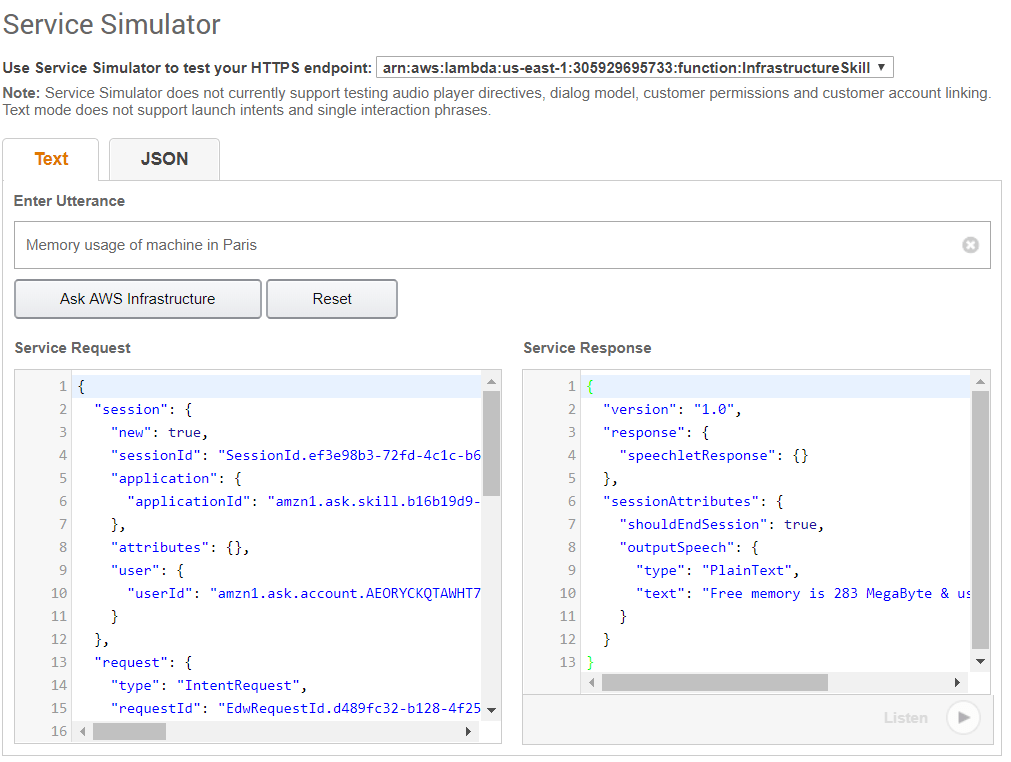The image size is (1011, 762).
Task: Click the Ask AWS Infrastructure button
Action: click(138, 299)
